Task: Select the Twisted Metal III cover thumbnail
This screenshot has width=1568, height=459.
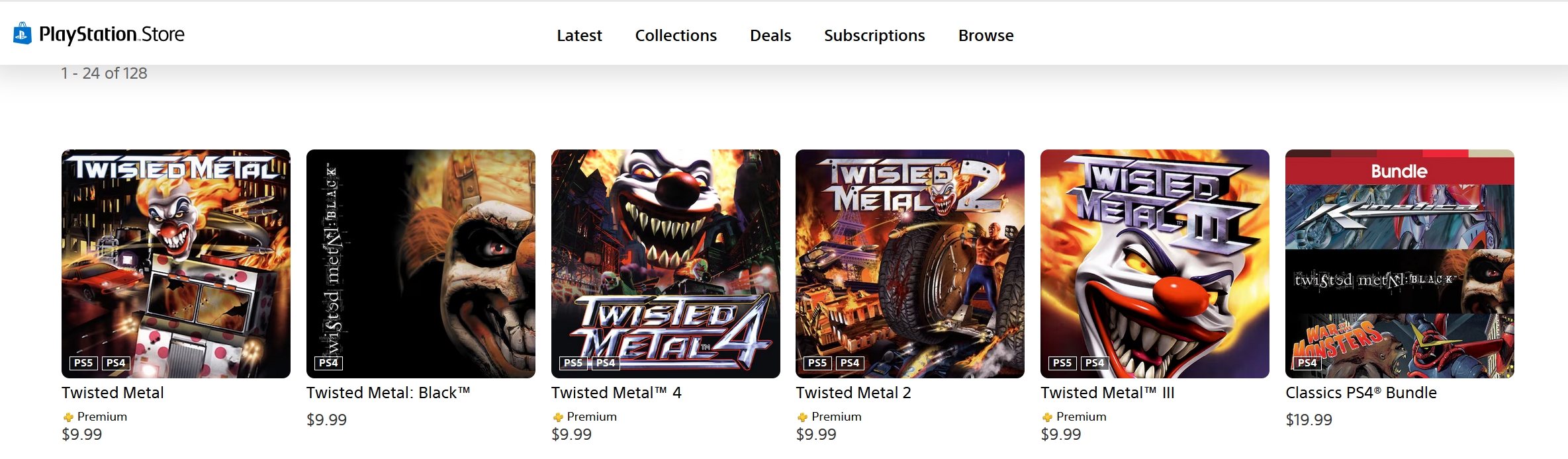Action: [1154, 263]
